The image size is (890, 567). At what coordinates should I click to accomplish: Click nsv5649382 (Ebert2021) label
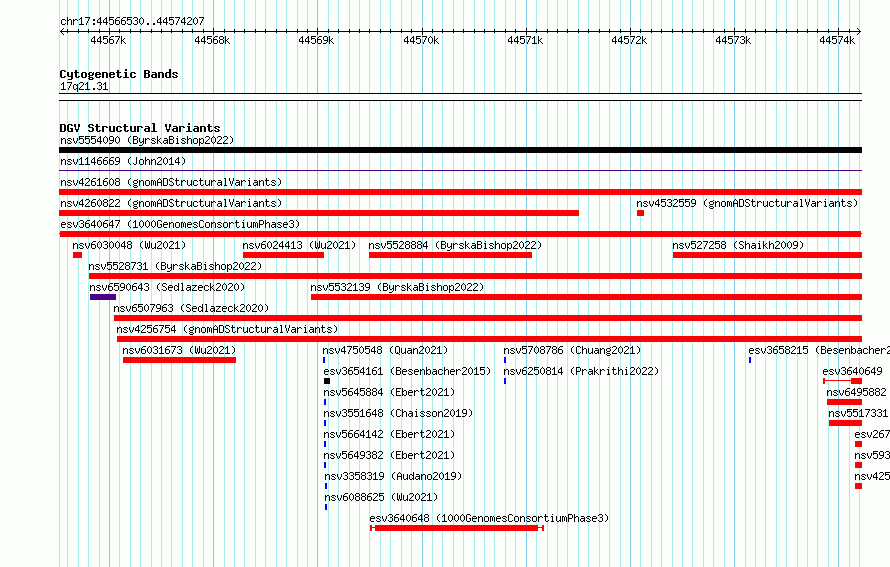click(x=389, y=455)
